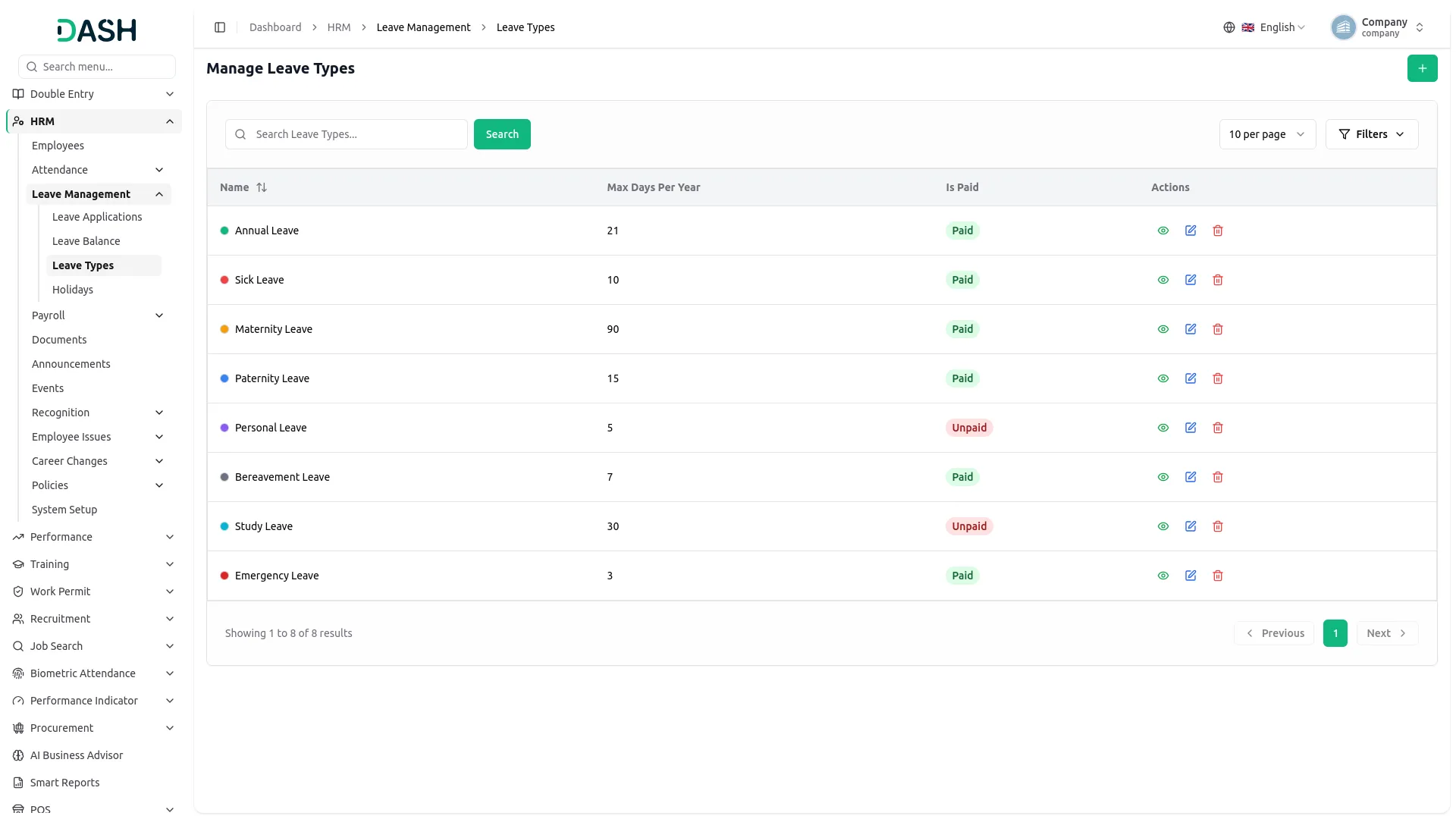
Task: View Paternity Leave with the eye icon
Action: [1163, 378]
